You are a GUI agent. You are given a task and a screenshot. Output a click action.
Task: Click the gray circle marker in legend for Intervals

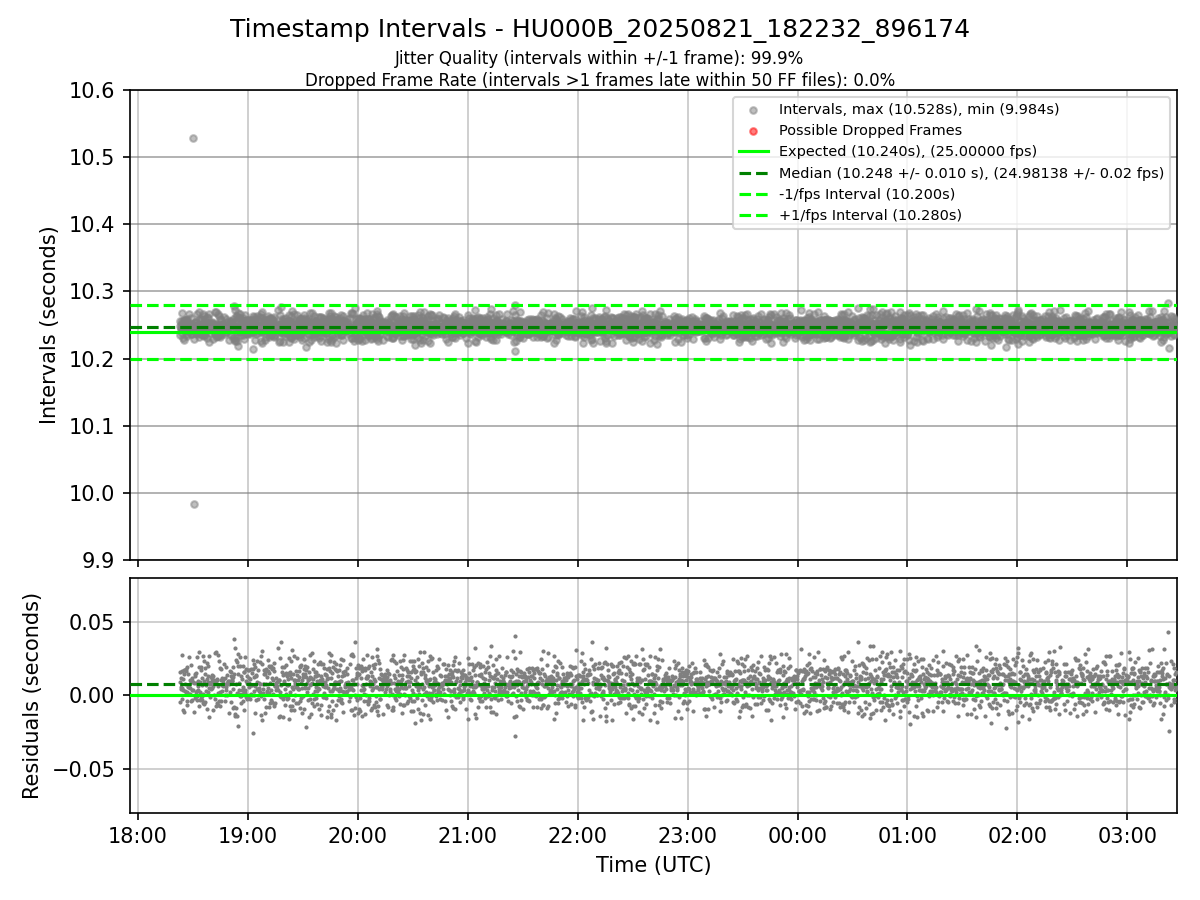[753, 110]
